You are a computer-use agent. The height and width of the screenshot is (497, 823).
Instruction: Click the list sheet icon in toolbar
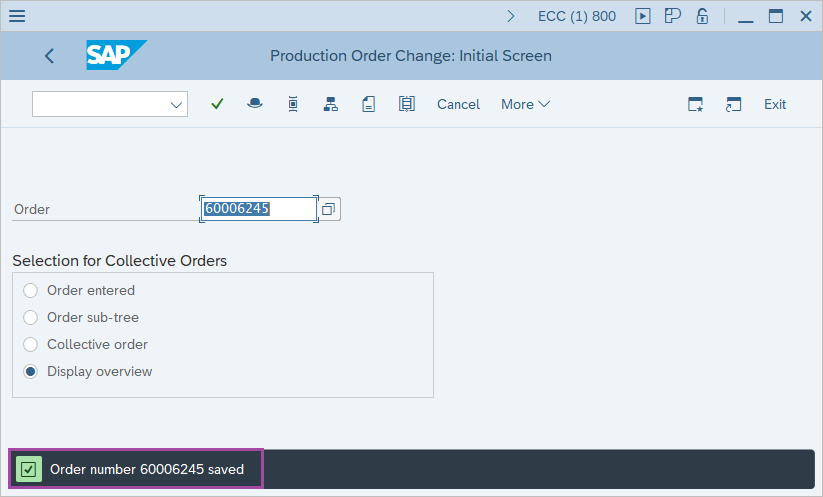coord(406,104)
